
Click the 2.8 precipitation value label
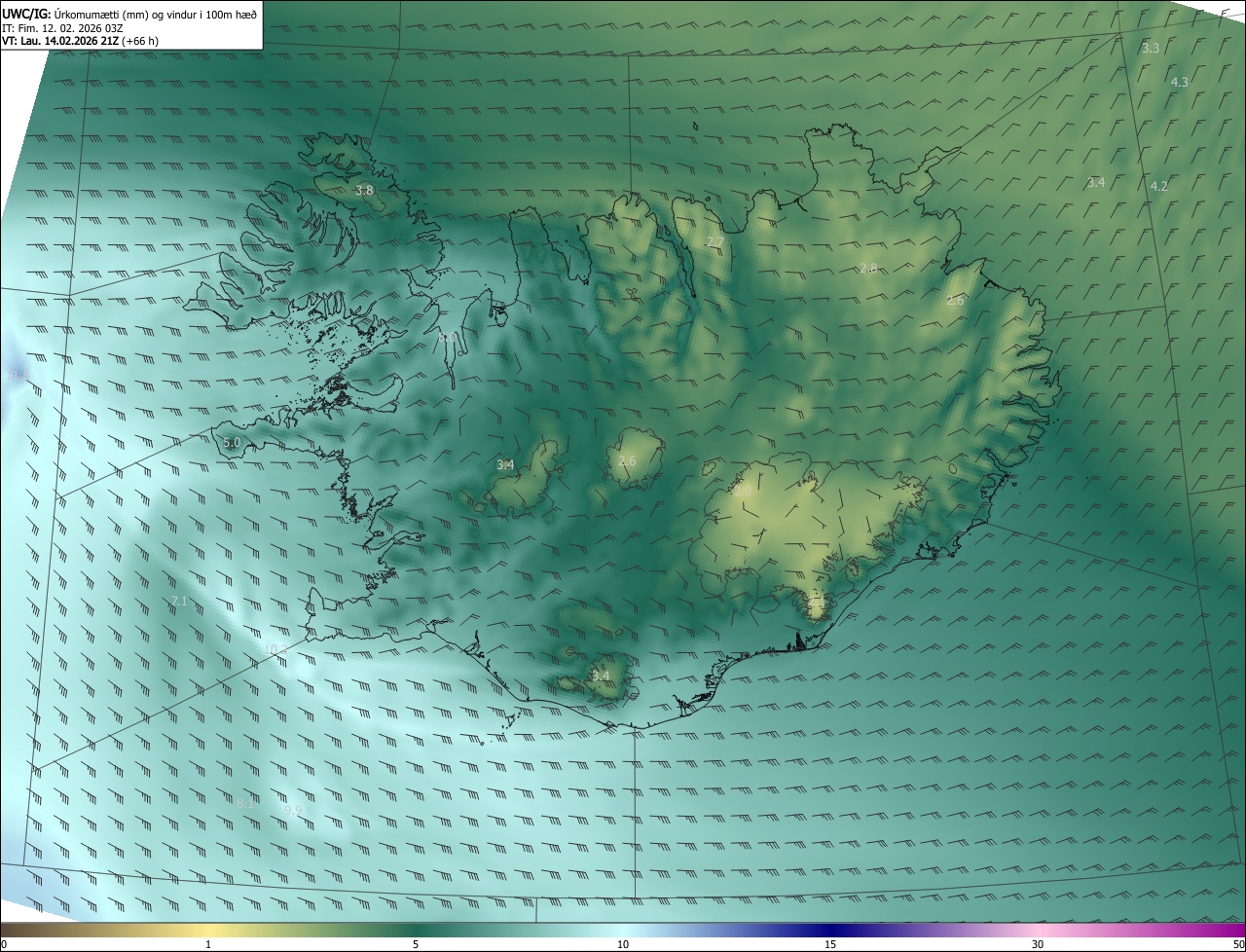coord(868,268)
